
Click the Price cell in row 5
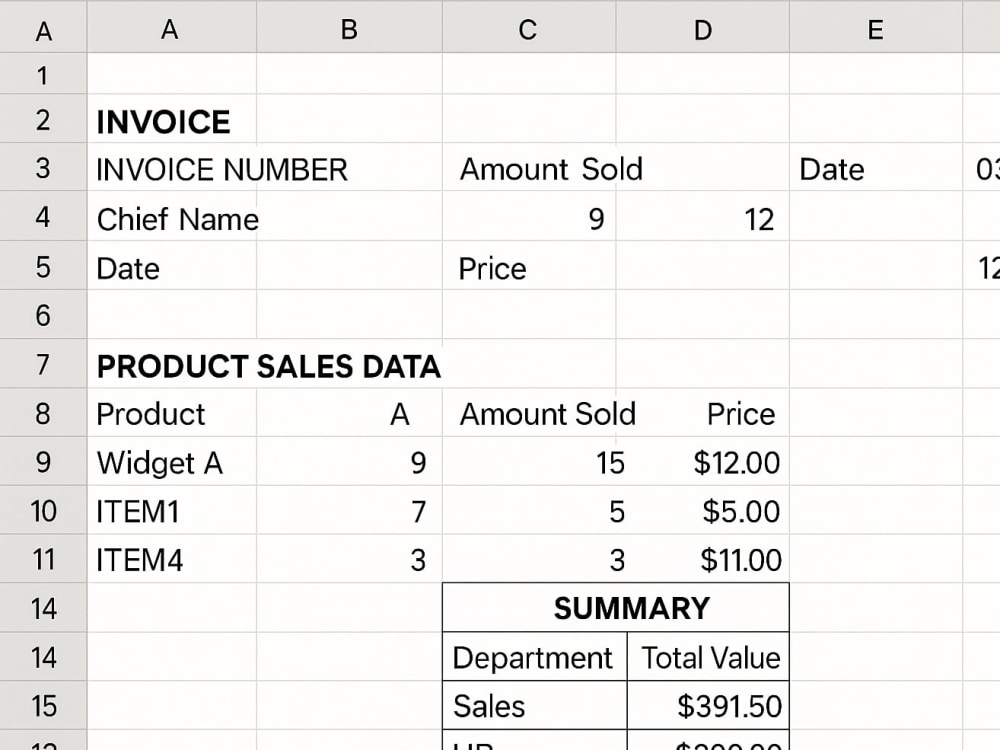[x=529, y=267]
